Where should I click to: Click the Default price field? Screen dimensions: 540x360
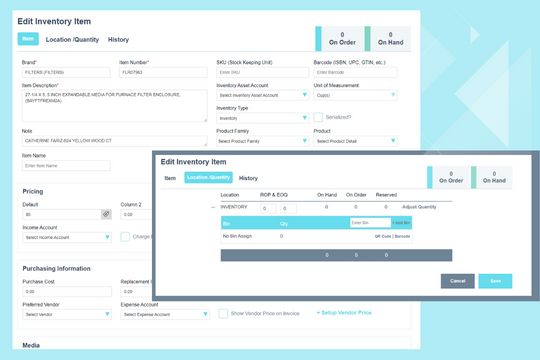click(62, 214)
